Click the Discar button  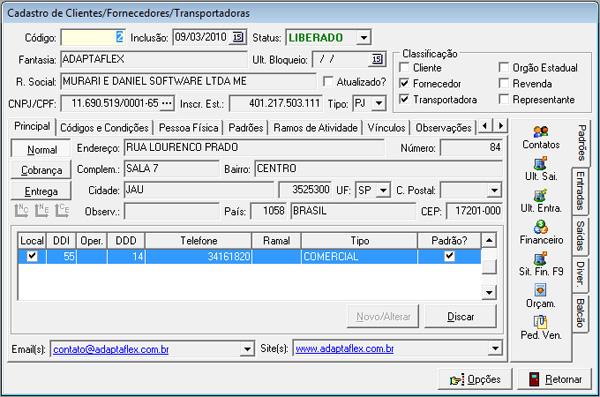pos(460,317)
